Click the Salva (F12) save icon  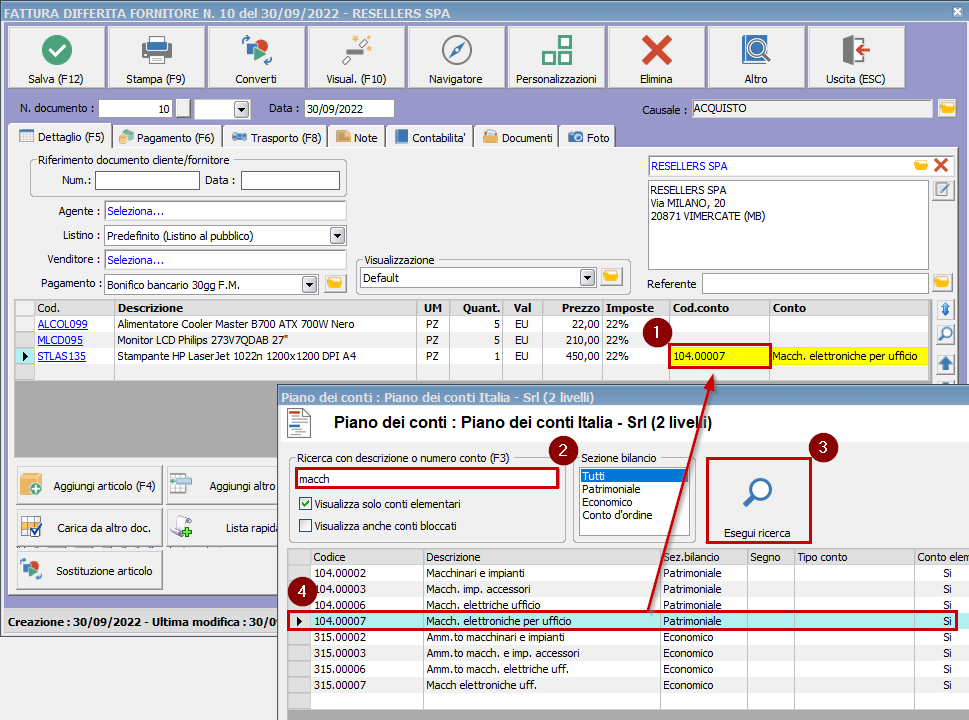click(x=56, y=50)
